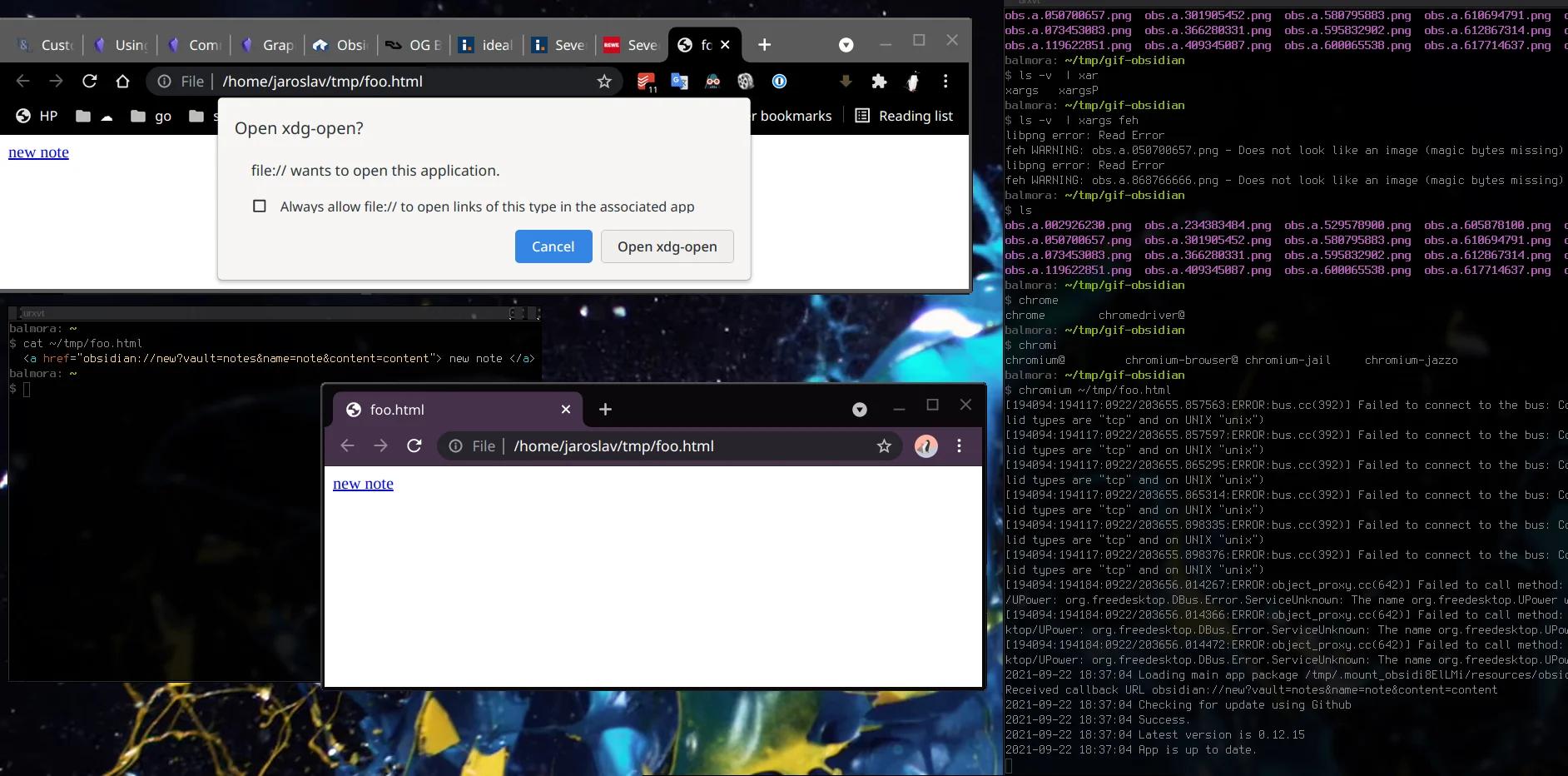1568x776 pixels.
Task: Check 'Always allow file:// to open links'
Action: (261, 206)
